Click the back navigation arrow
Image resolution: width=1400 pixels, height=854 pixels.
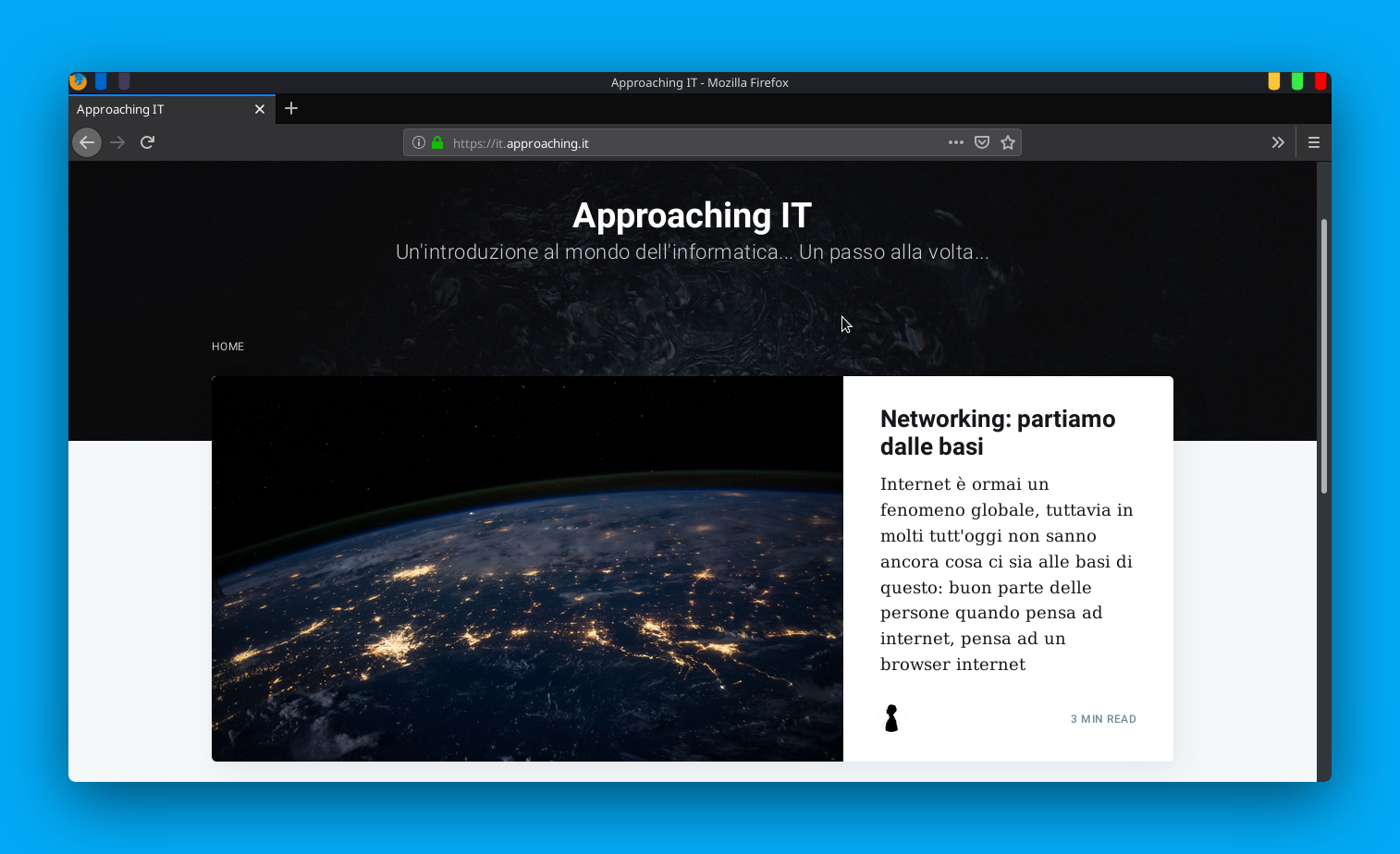click(x=87, y=142)
